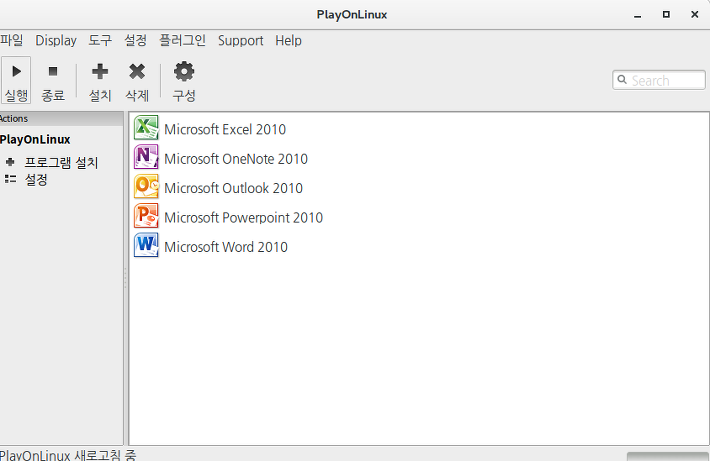Select the 'Microsoft OneNote 2010' text row
Screen dimensions: 710x461
click(x=236, y=159)
